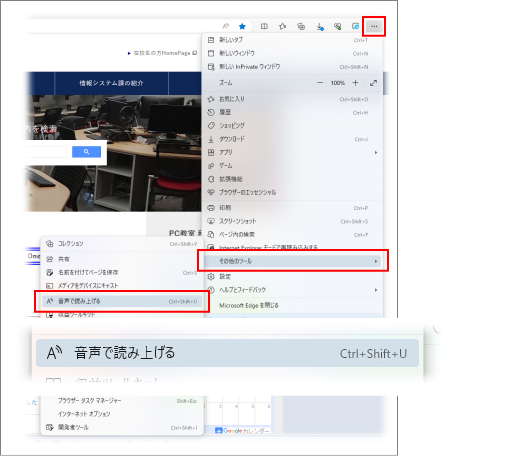This screenshot has height=456, width=509.
Task: Expand the その他のツール submenu
Action: pyautogui.click(x=293, y=261)
